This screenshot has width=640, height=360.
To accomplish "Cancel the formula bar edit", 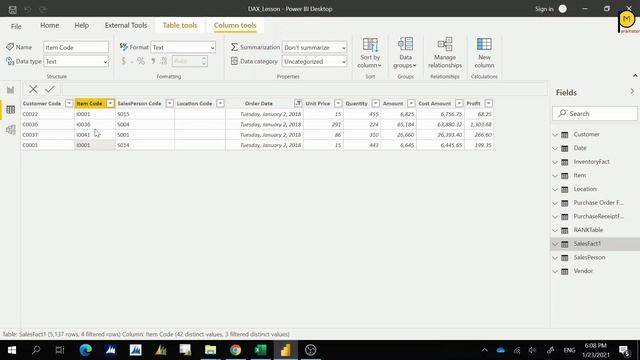I will point(33,89).
